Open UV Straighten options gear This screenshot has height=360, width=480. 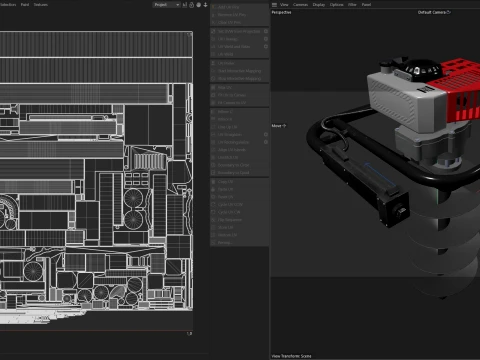click(266, 135)
